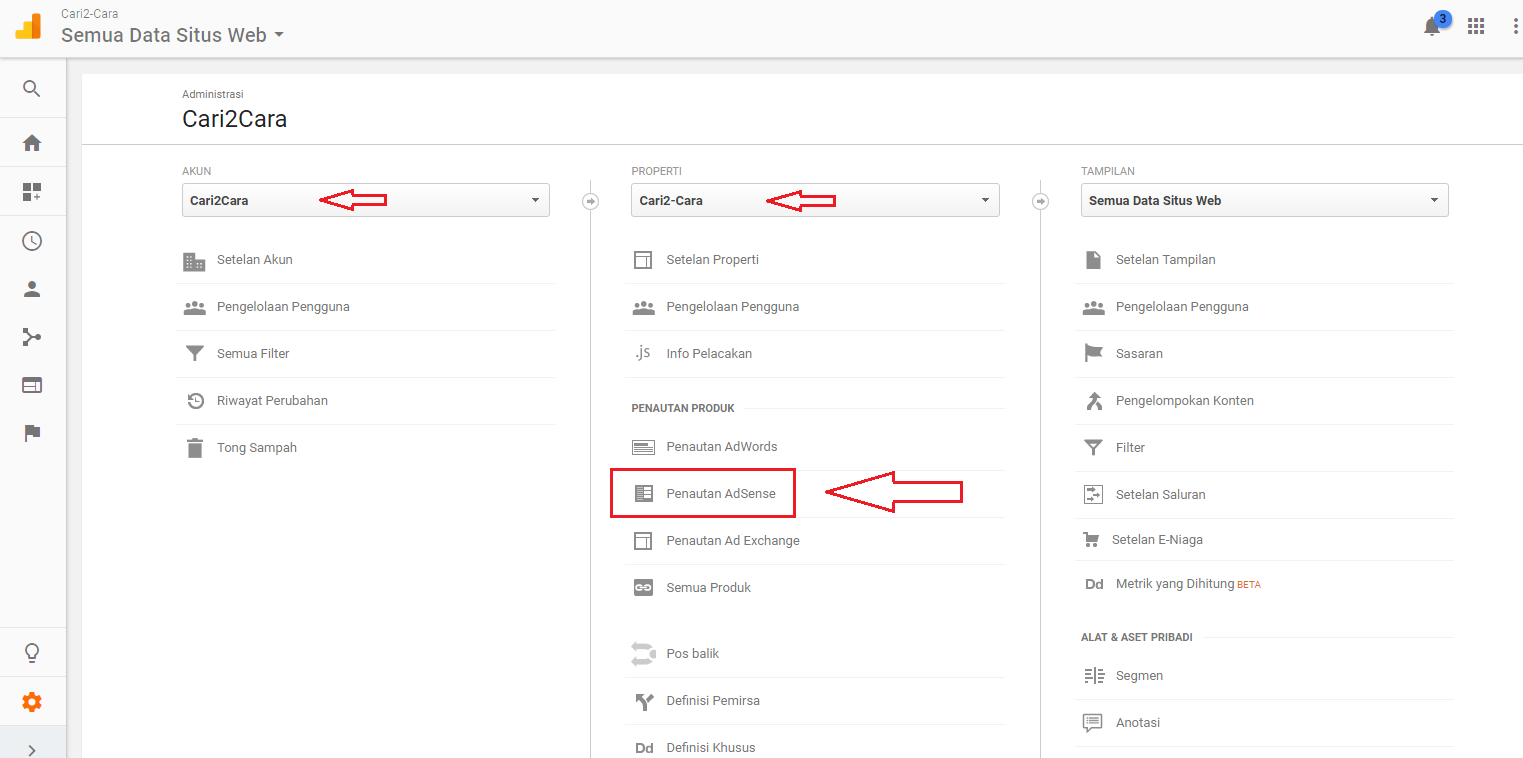Expand the Semua Data Situs Web header dropdown
This screenshot has width=1523, height=758.
[x=171, y=34]
